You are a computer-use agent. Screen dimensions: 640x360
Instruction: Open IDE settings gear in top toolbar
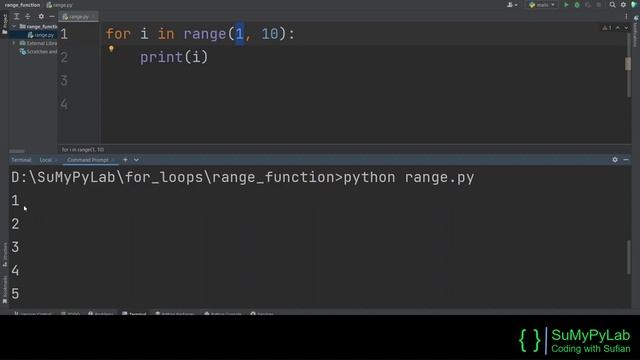coord(623,5)
